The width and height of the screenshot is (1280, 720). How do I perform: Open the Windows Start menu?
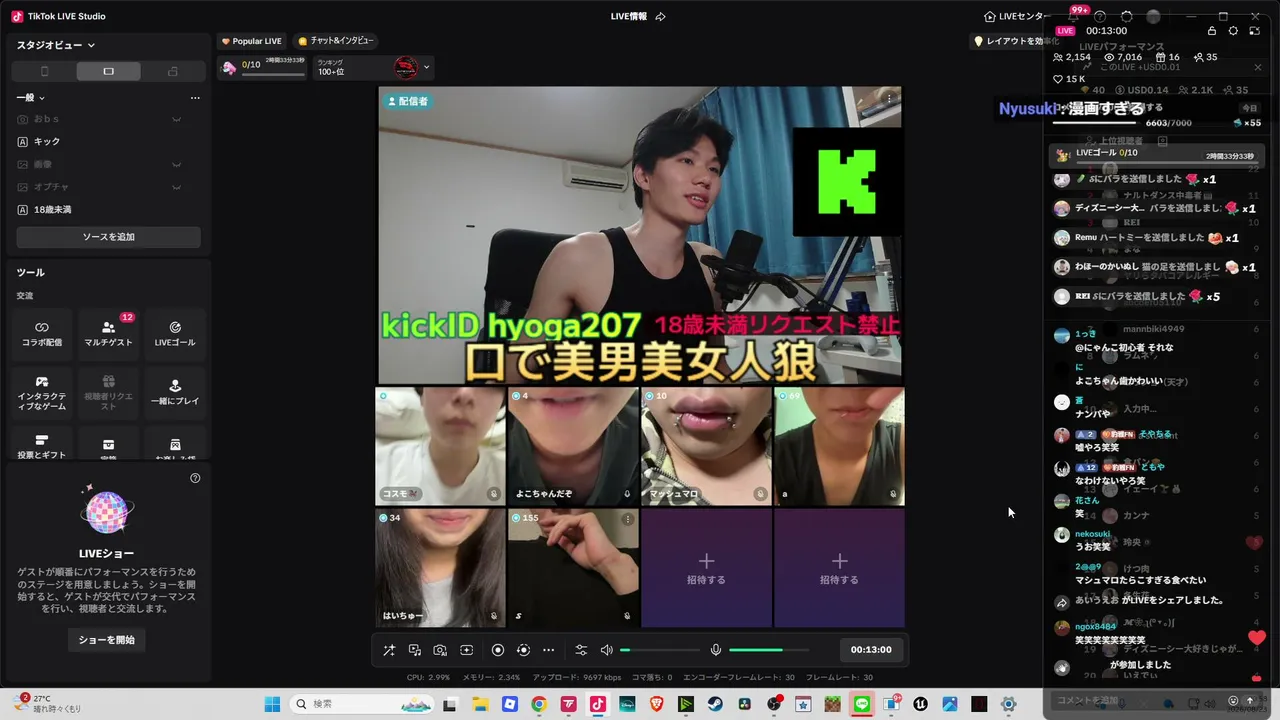point(272,704)
